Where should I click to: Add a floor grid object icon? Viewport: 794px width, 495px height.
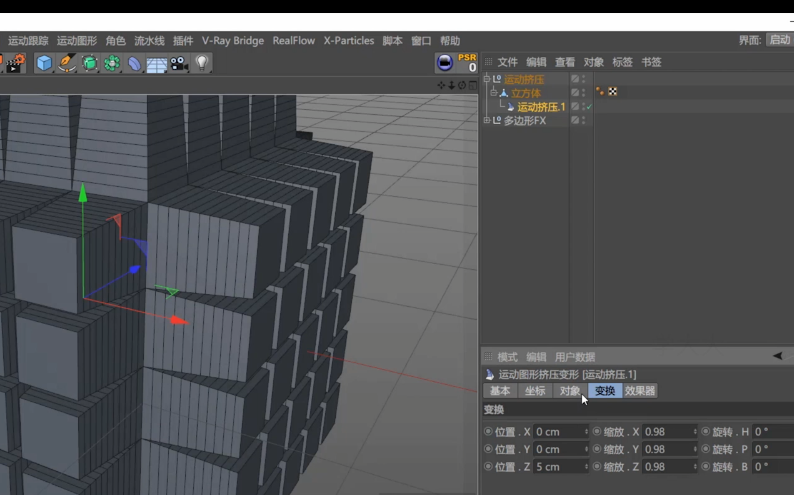pyautogui.click(x=156, y=64)
